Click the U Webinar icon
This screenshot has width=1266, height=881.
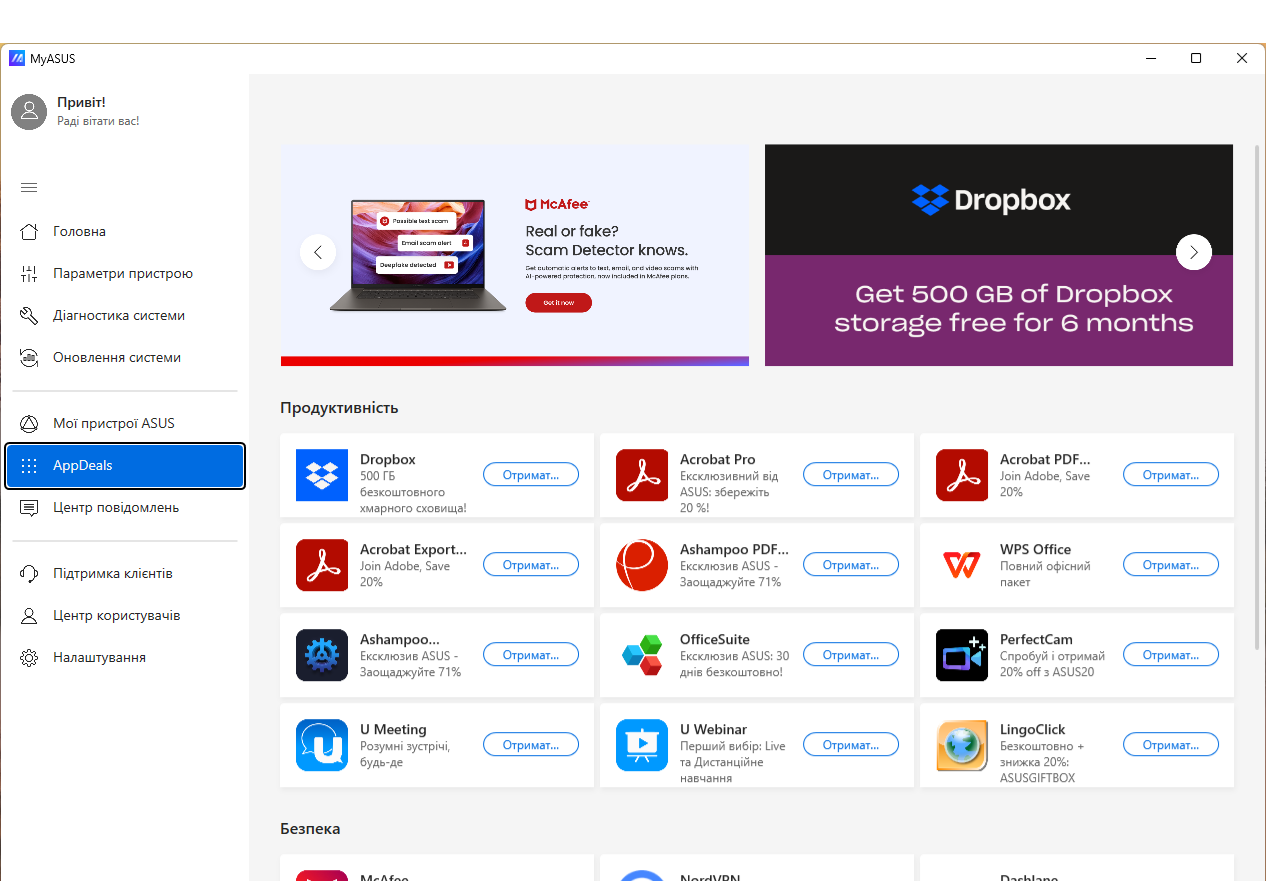click(642, 745)
